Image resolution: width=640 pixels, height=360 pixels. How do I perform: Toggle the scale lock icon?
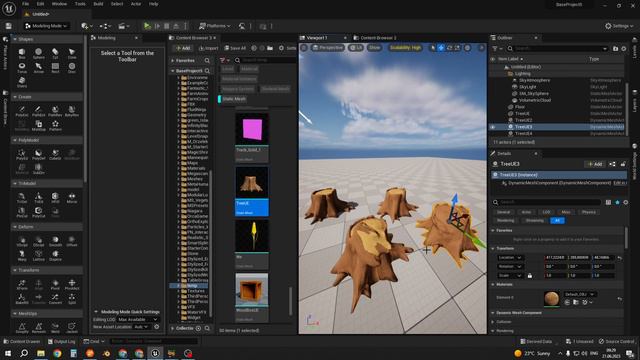coord(530,276)
